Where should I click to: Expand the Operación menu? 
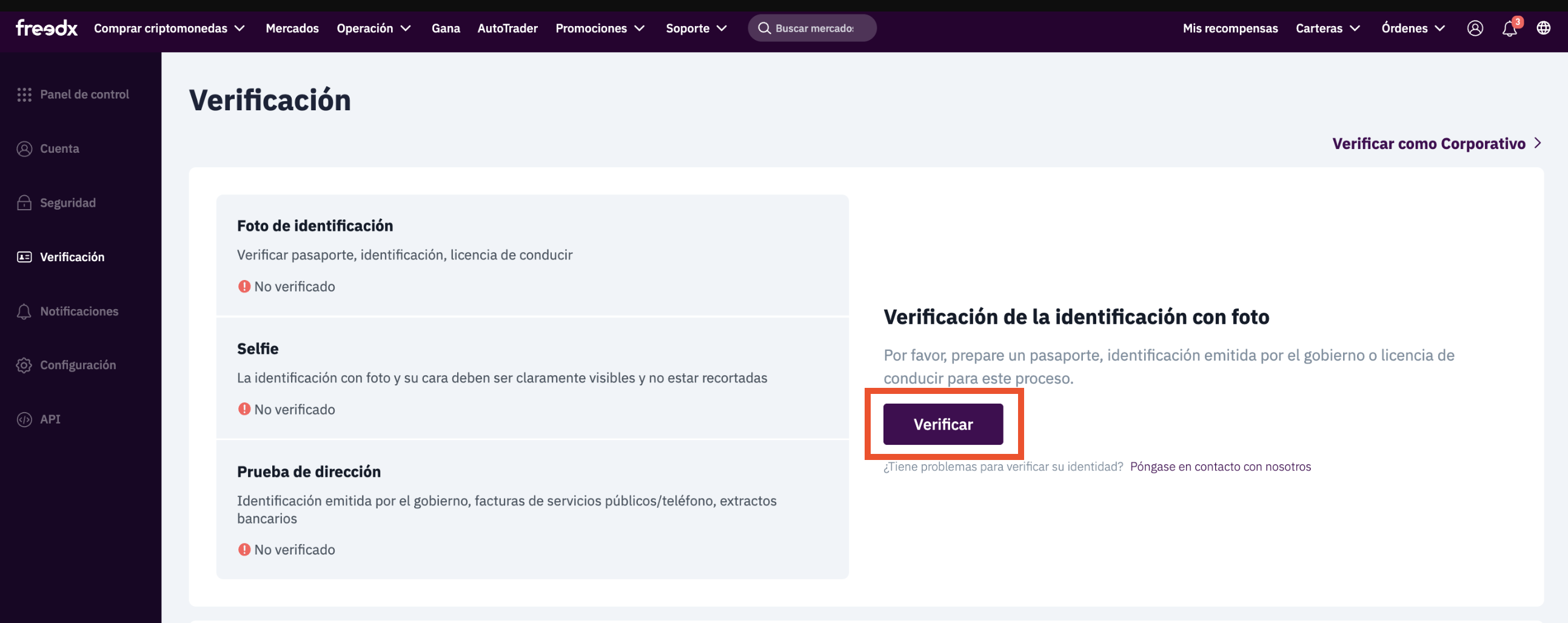pyautogui.click(x=374, y=28)
